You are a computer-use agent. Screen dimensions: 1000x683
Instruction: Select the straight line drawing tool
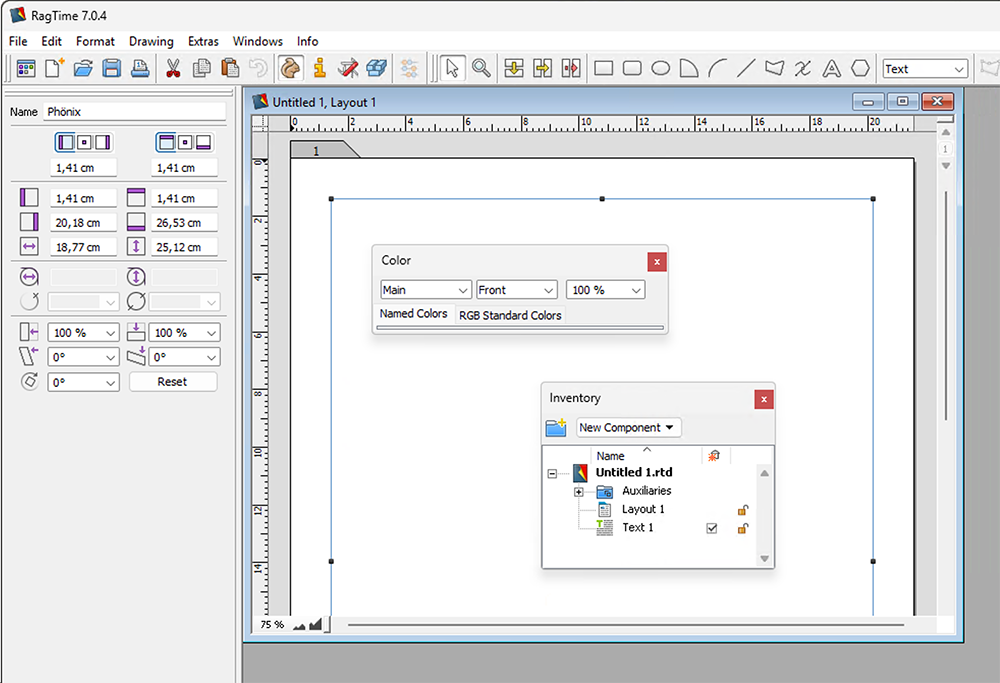(x=746, y=69)
